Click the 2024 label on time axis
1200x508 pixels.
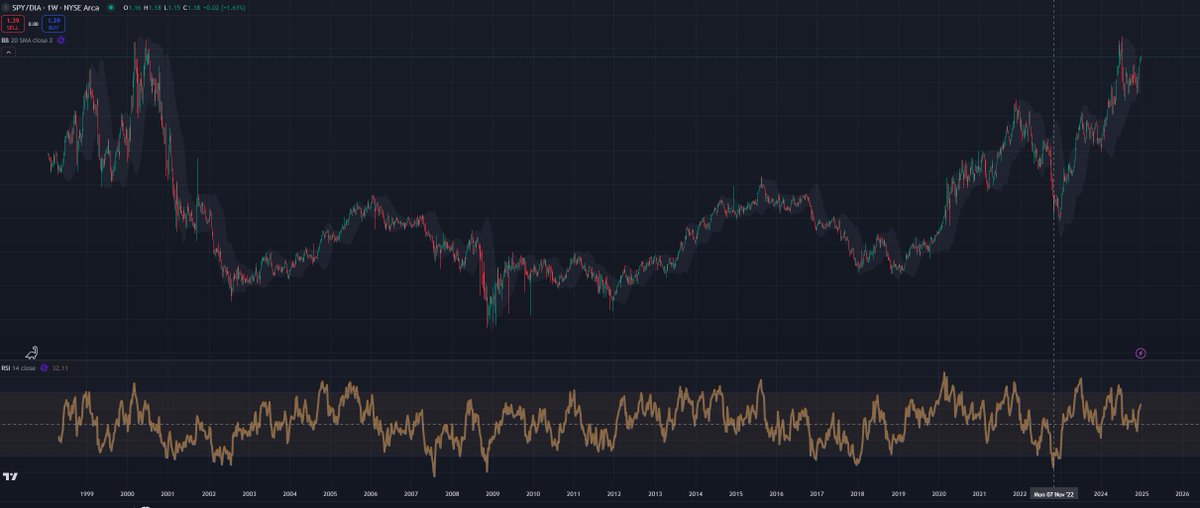click(x=1101, y=494)
